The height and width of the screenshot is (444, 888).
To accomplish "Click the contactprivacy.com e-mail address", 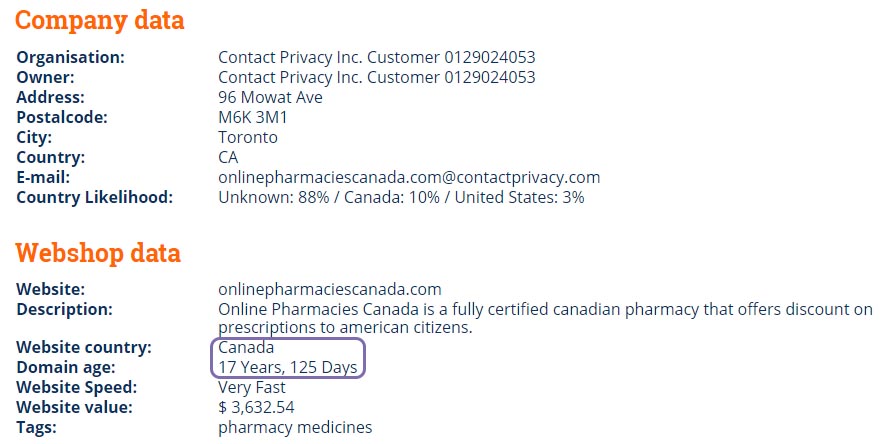I will click(x=409, y=178).
